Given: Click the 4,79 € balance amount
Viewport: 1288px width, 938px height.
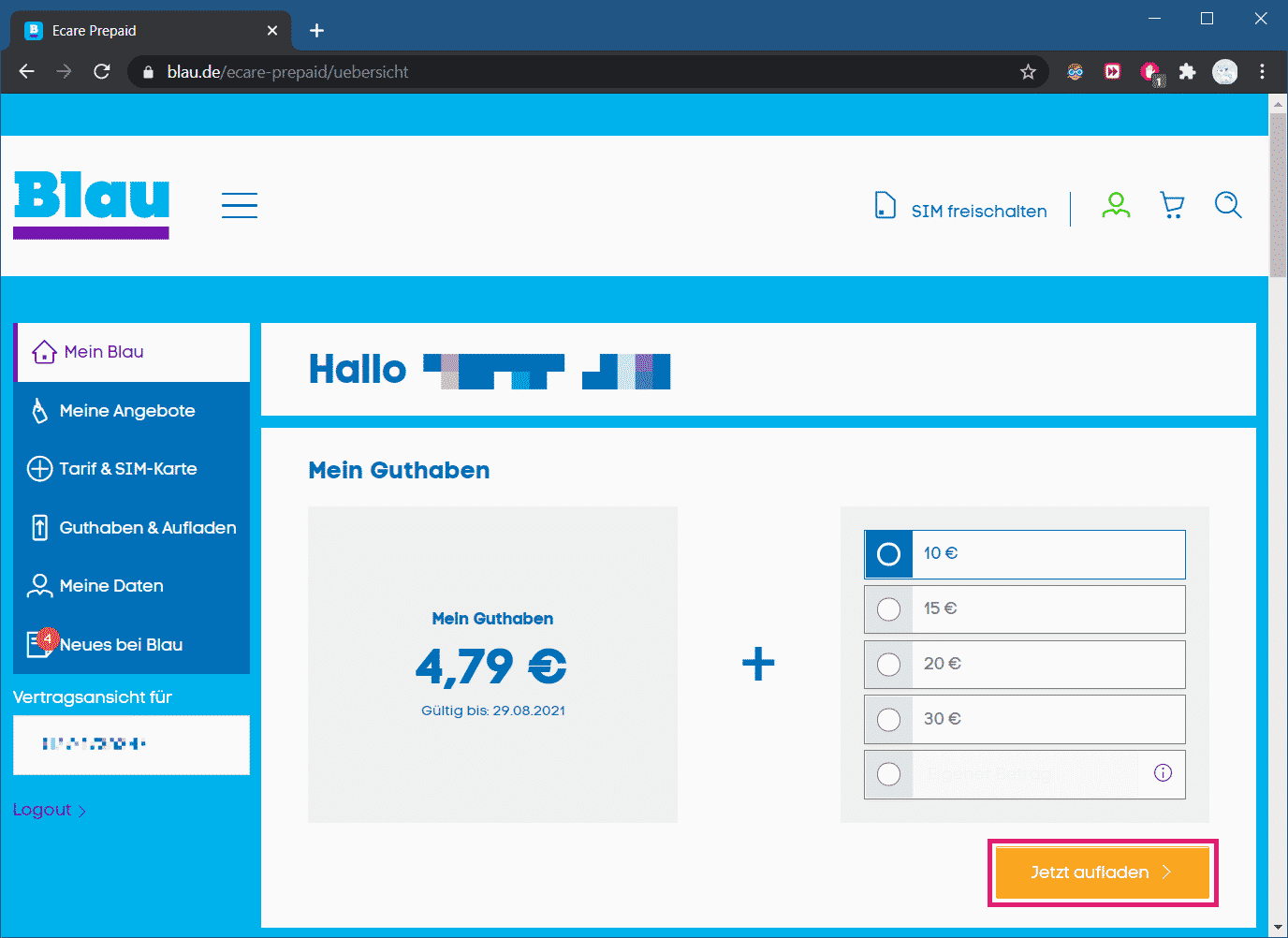Looking at the screenshot, I should (491, 667).
